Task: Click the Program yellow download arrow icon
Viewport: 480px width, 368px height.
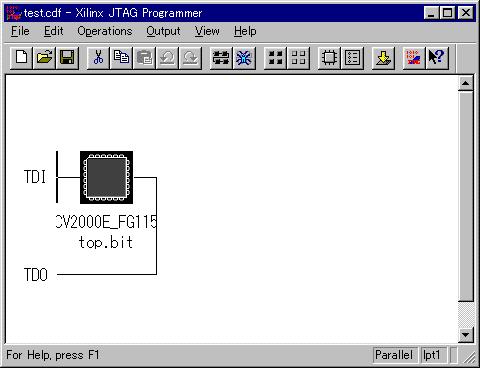Action: coord(383,58)
